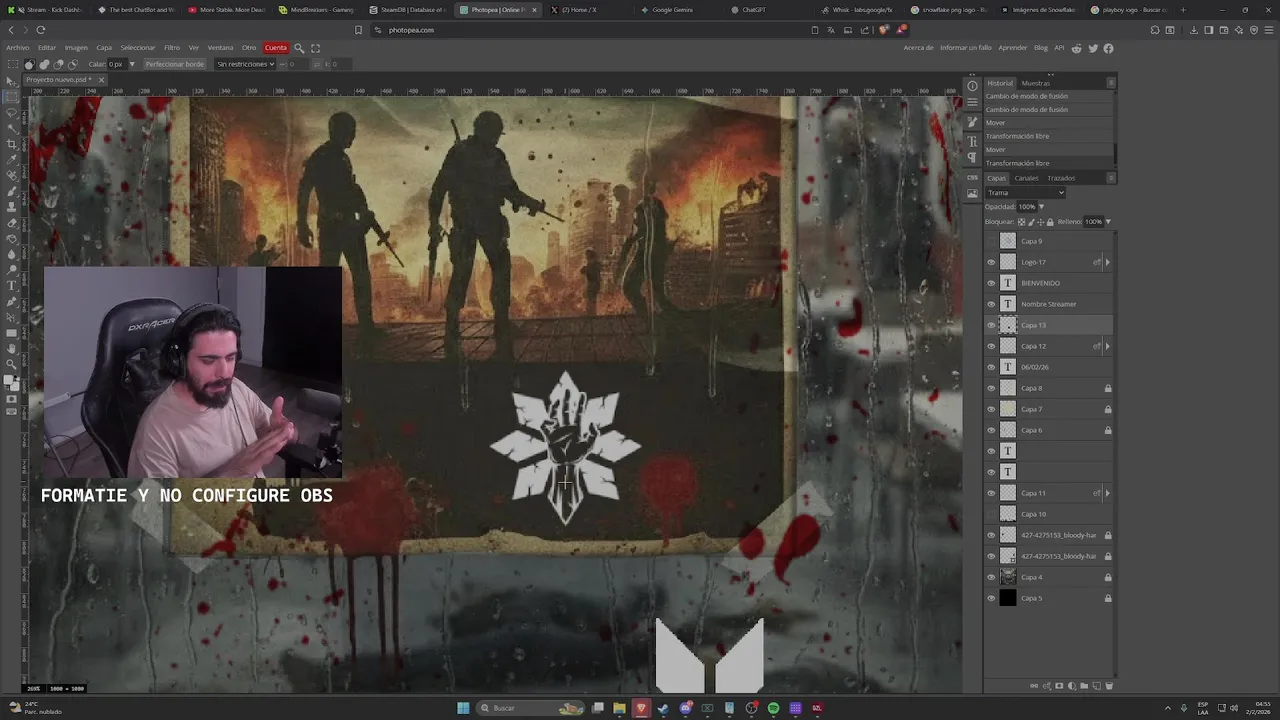Click the search magnifier icon beside Cuenta

tap(299, 48)
